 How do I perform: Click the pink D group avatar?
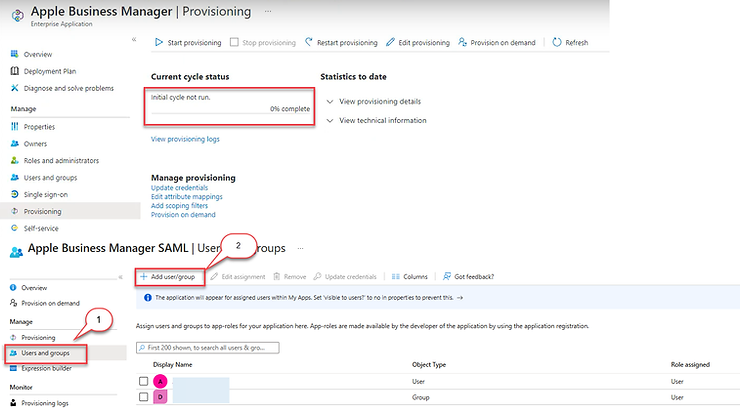tap(160, 397)
